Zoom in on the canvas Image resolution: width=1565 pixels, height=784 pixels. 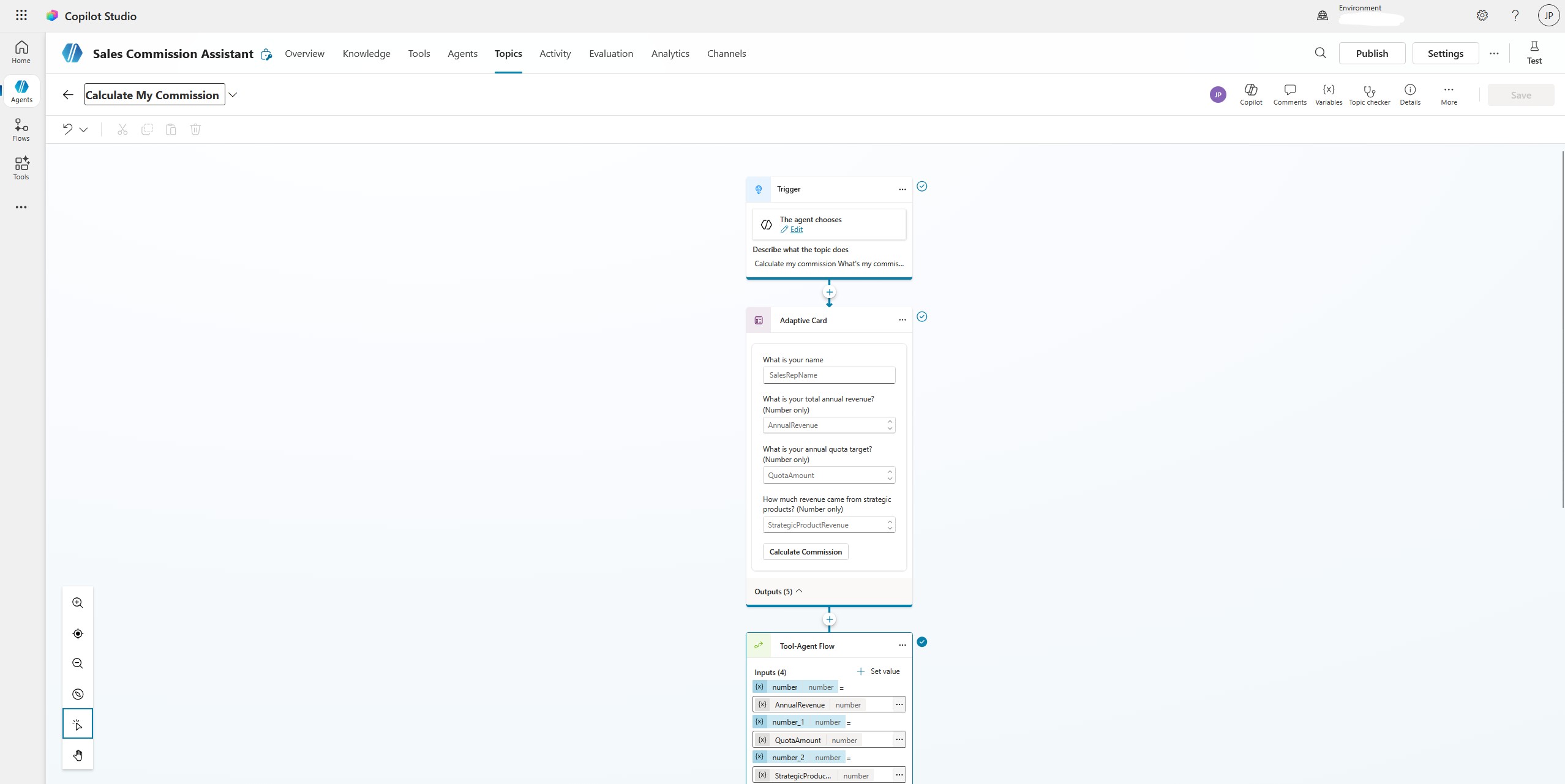[77, 603]
